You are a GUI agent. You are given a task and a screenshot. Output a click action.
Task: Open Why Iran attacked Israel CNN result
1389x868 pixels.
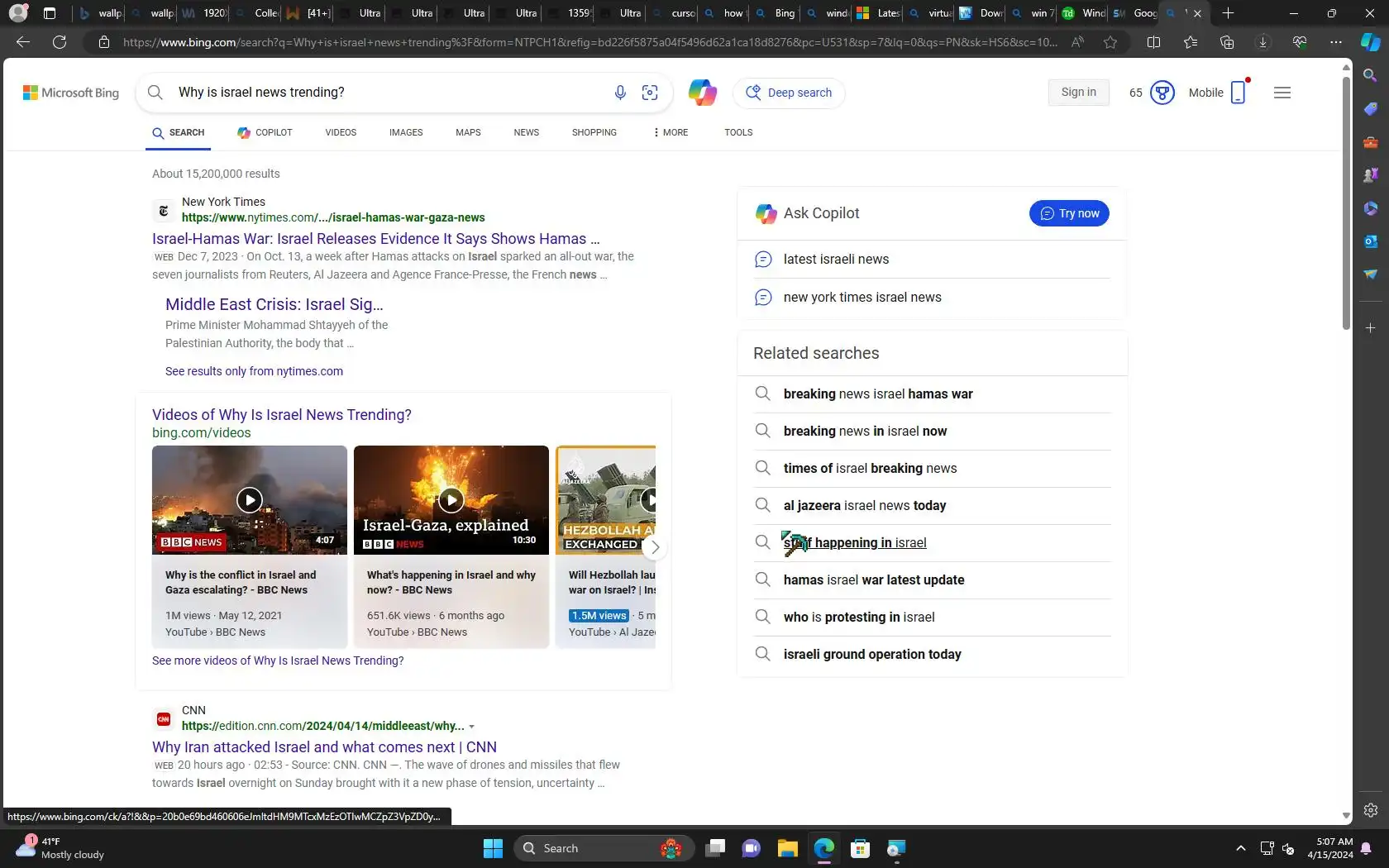(x=324, y=747)
